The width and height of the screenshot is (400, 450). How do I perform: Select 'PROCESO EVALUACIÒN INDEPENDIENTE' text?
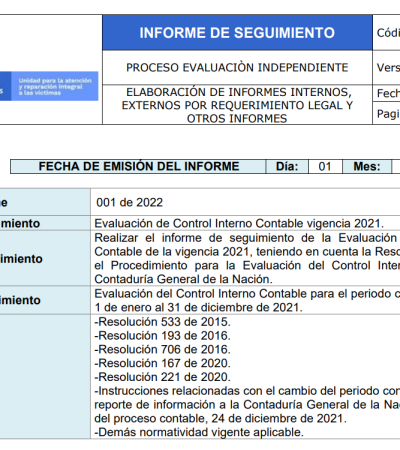(x=237, y=68)
